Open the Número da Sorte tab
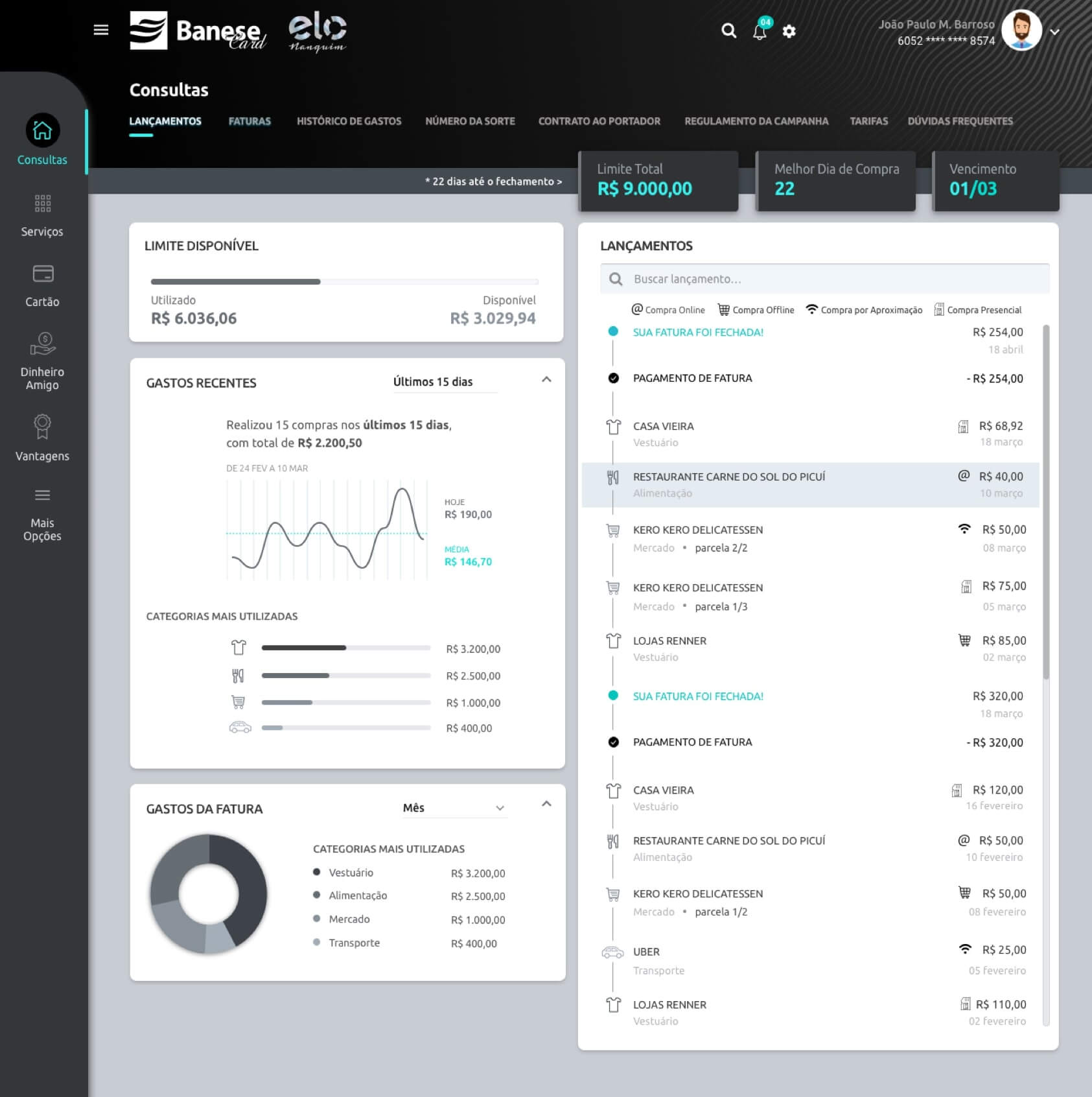This screenshot has width=1092, height=1097. coord(470,121)
